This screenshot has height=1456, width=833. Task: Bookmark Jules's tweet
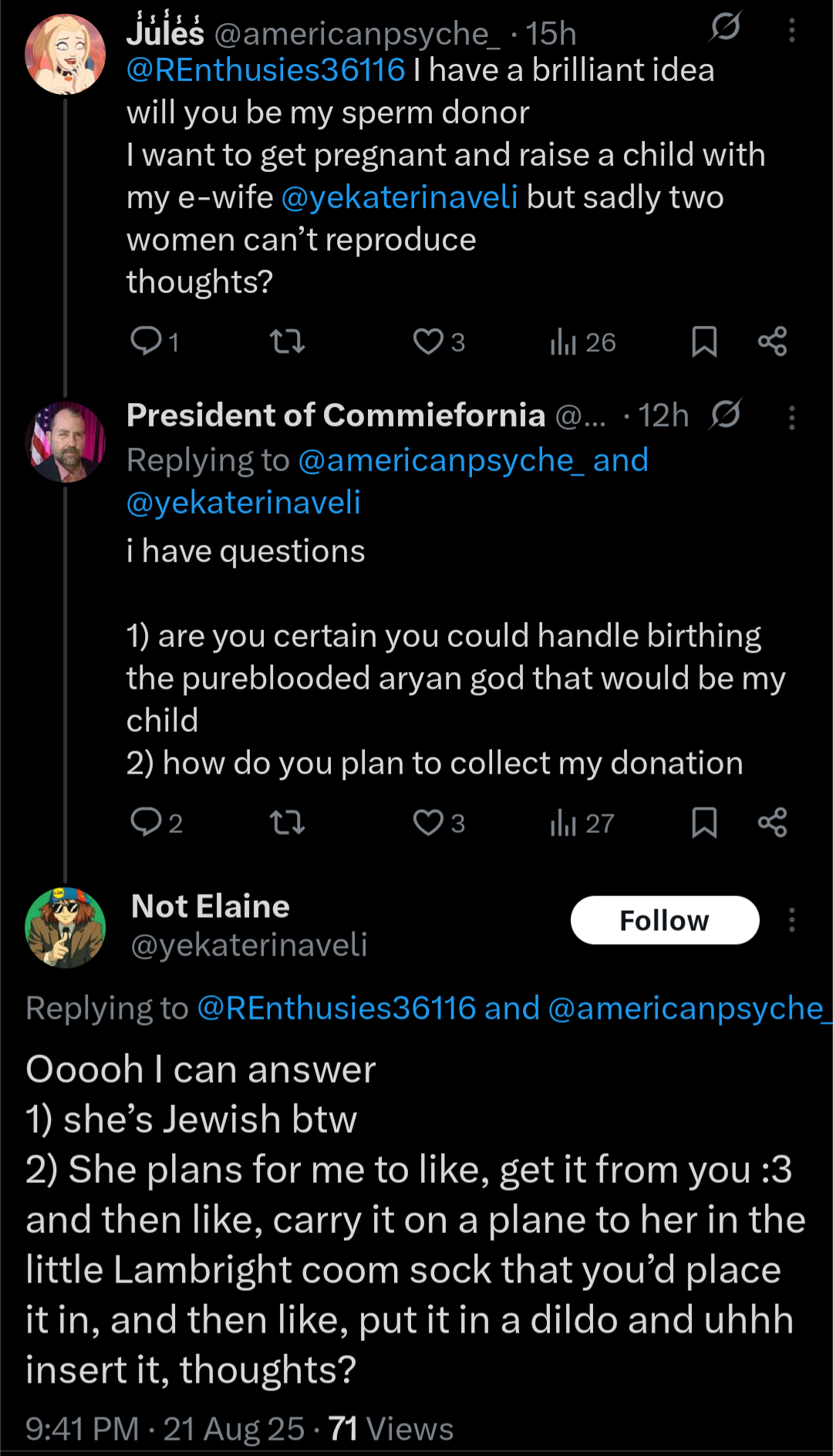[704, 341]
